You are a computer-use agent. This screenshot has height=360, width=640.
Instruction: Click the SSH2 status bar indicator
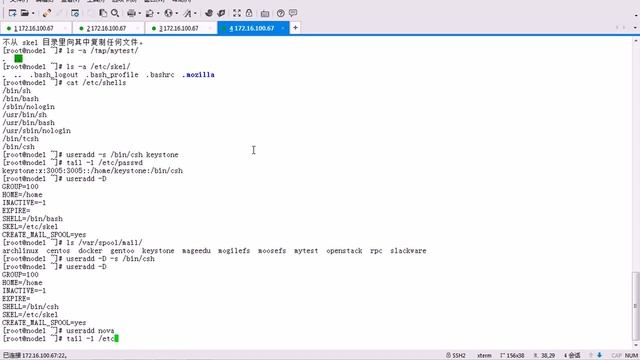pyautogui.click(x=456, y=356)
